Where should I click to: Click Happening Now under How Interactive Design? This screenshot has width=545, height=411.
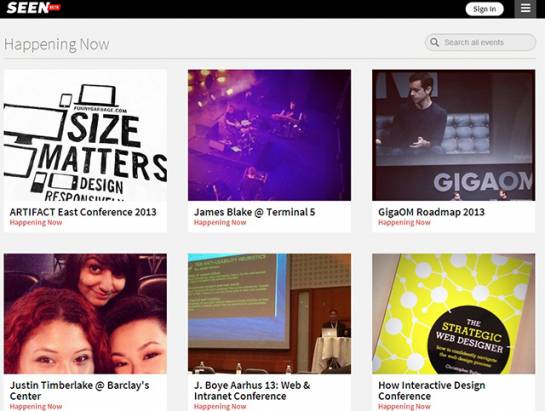(x=404, y=406)
